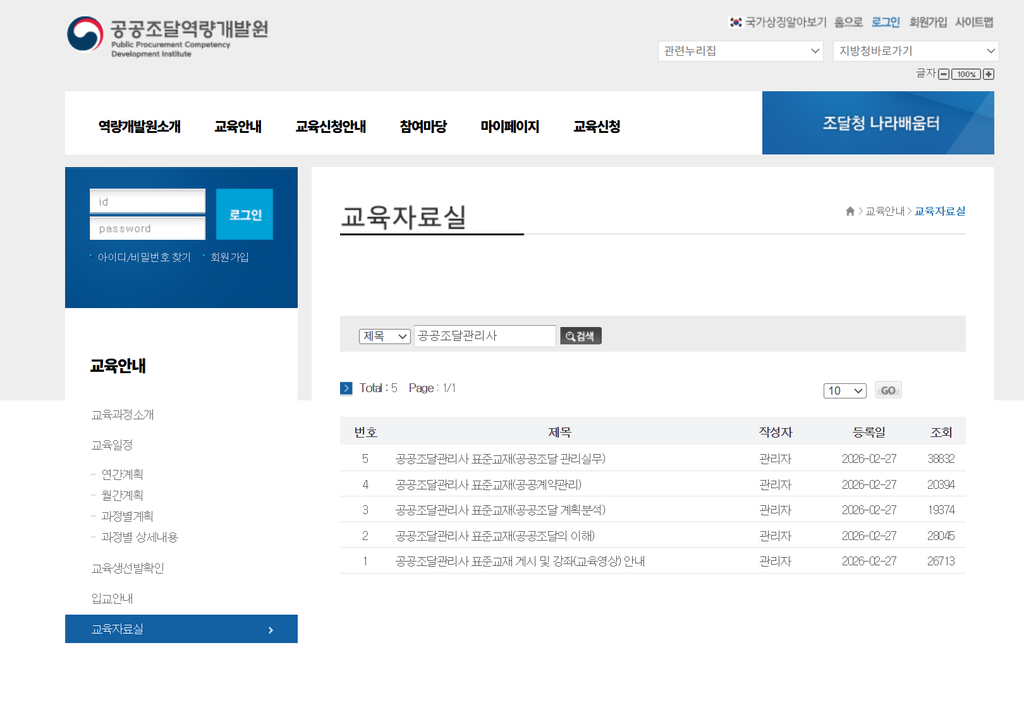1024x716 pixels.
Task: Click the home icon in breadcrumb
Action: pos(850,211)
